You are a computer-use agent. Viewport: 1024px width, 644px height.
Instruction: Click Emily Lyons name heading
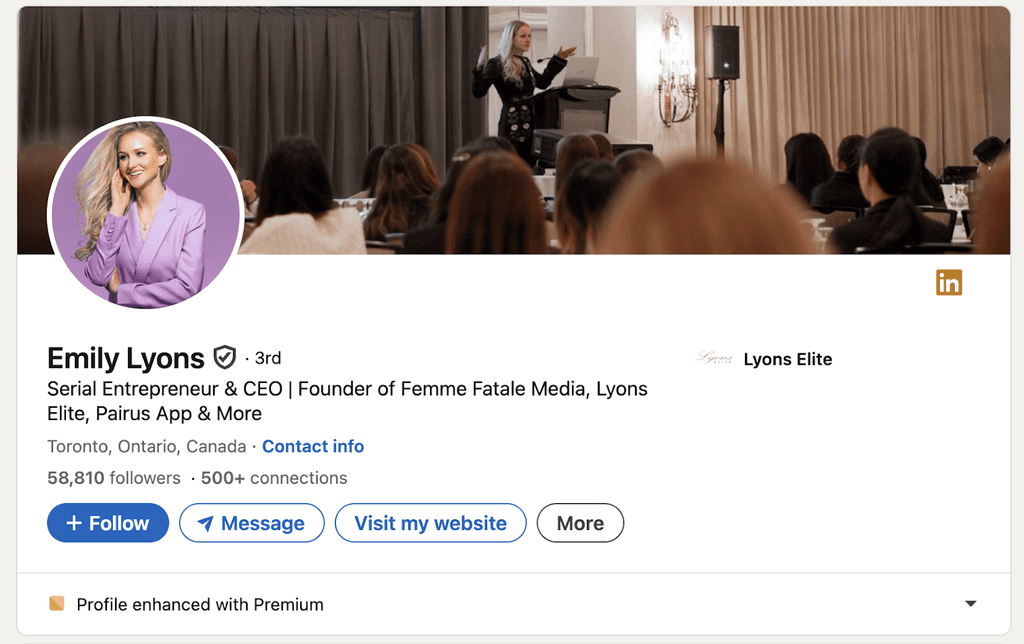click(x=125, y=358)
